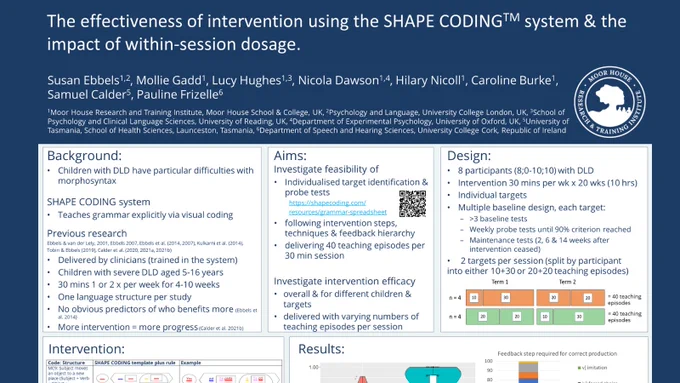The height and width of the screenshot is (383, 680).
Task: Click 'Multiple baseline design, each target:' bullet
Action: tap(531, 207)
